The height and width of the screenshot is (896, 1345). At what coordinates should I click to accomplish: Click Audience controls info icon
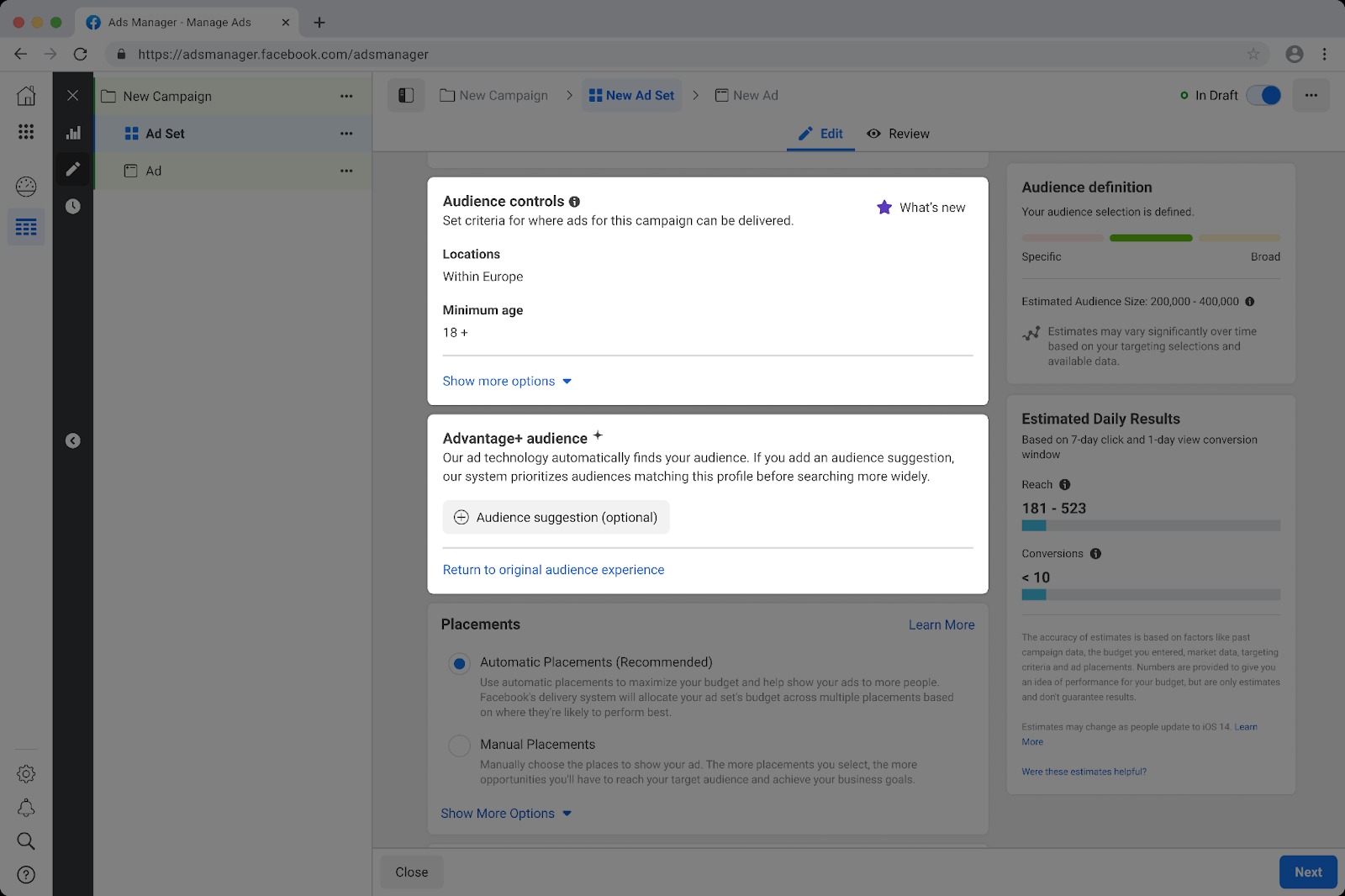pos(574,202)
